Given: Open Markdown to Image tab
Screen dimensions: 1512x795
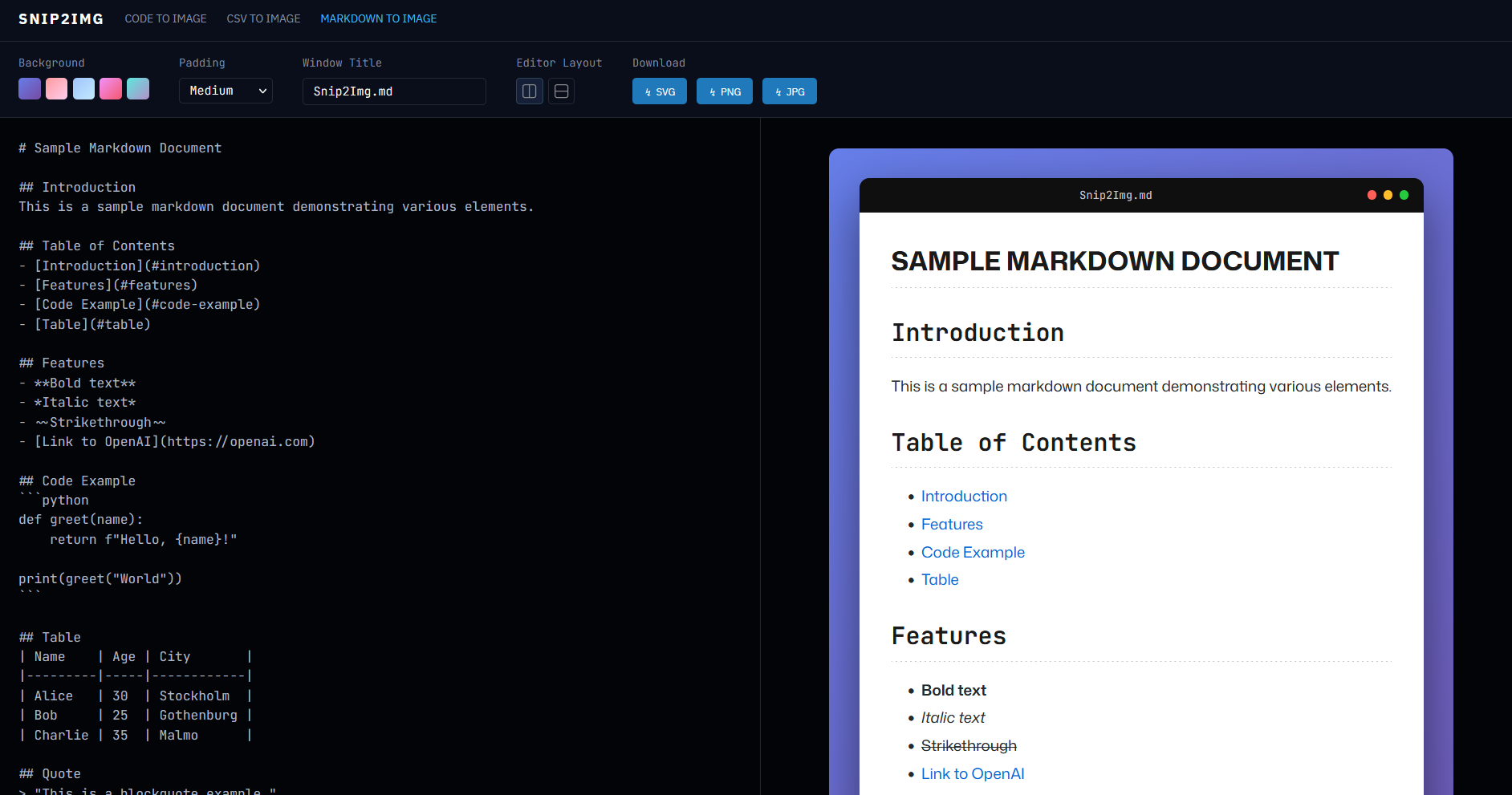Looking at the screenshot, I should pyautogui.click(x=379, y=18).
